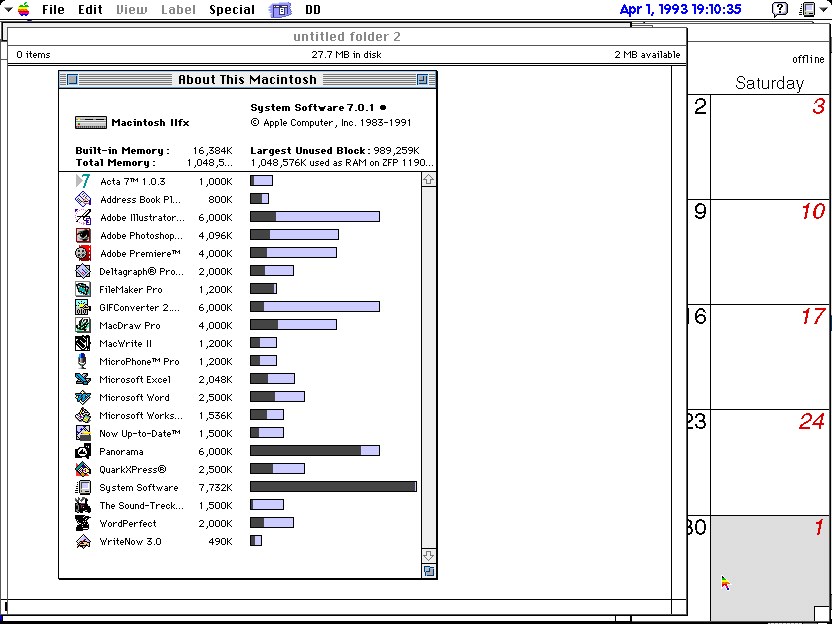Click the menu bar clock Apr 1, 1993
The image size is (832, 624).
point(680,10)
